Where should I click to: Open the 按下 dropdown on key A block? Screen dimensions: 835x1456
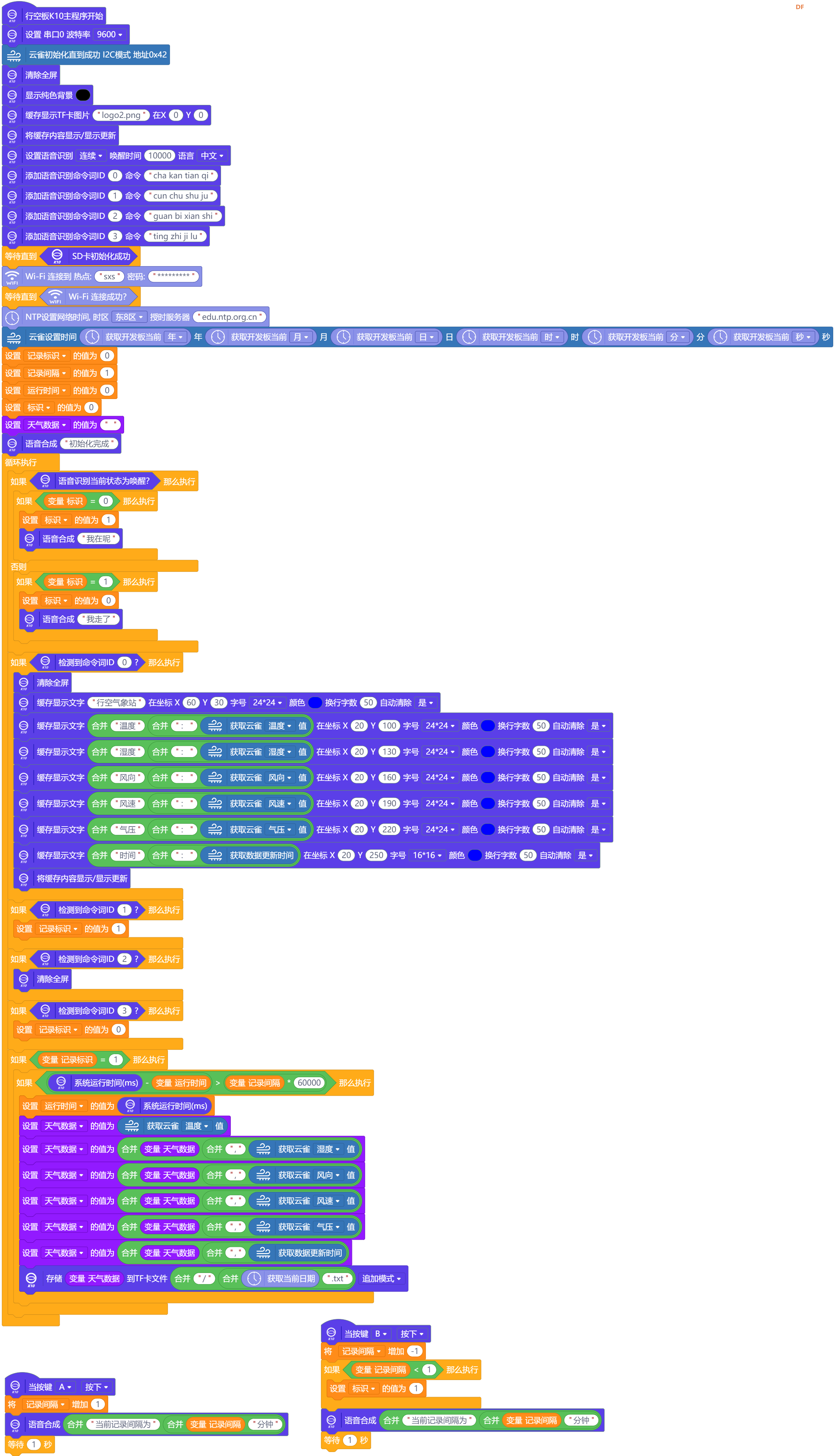[x=96, y=1387]
